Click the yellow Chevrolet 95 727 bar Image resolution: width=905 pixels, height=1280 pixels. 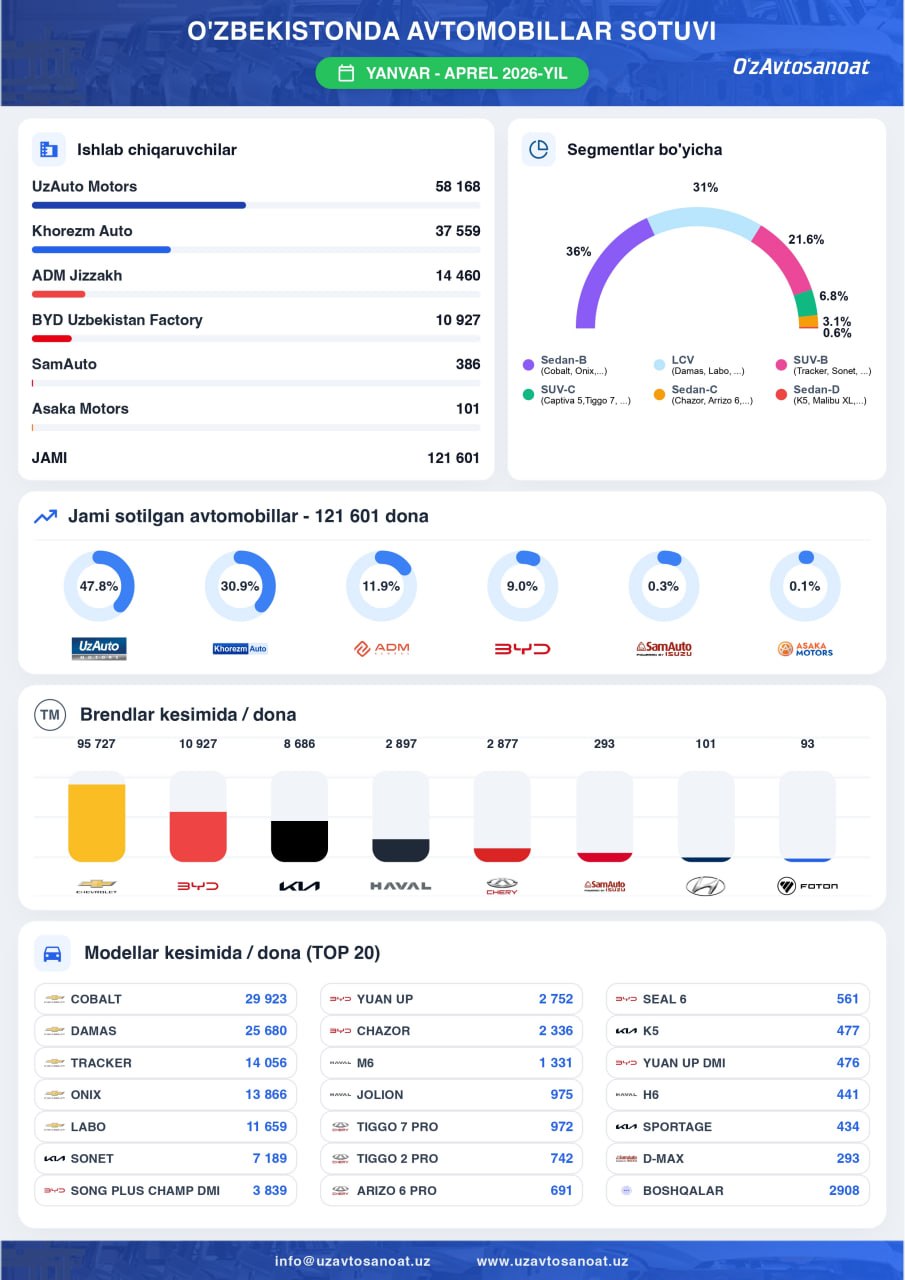[97, 823]
